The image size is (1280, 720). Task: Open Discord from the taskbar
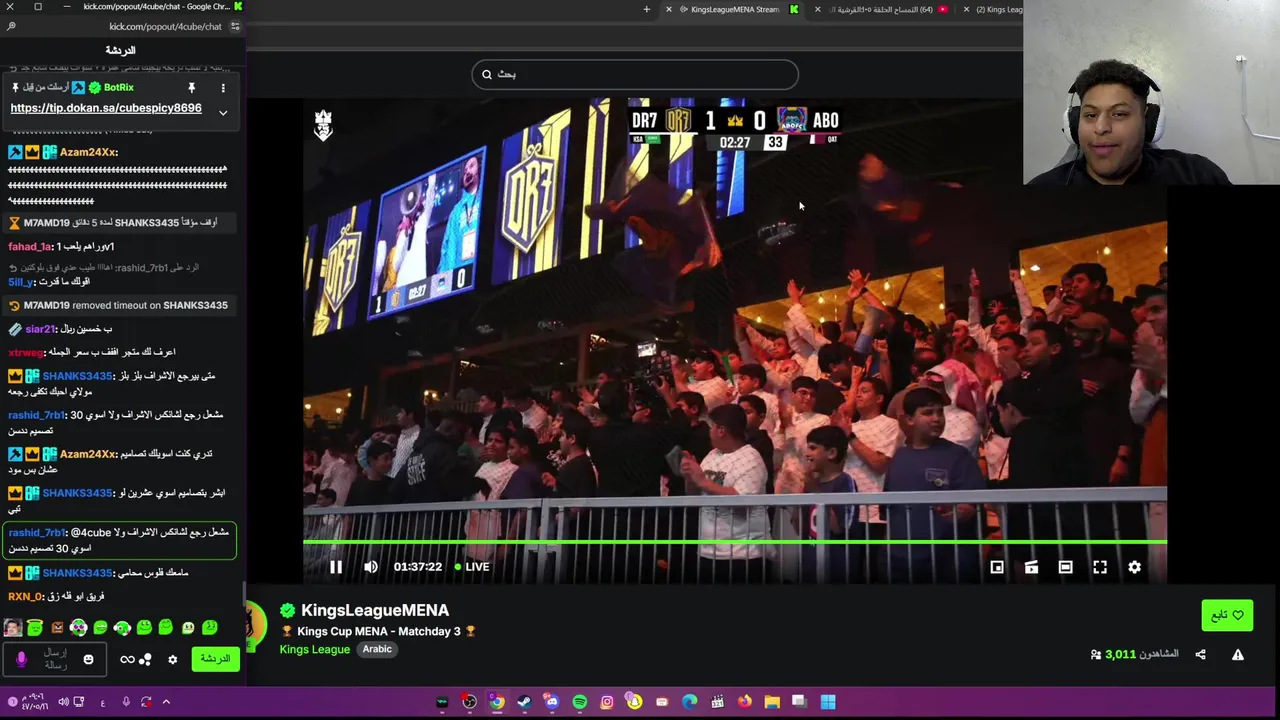coord(551,702)
